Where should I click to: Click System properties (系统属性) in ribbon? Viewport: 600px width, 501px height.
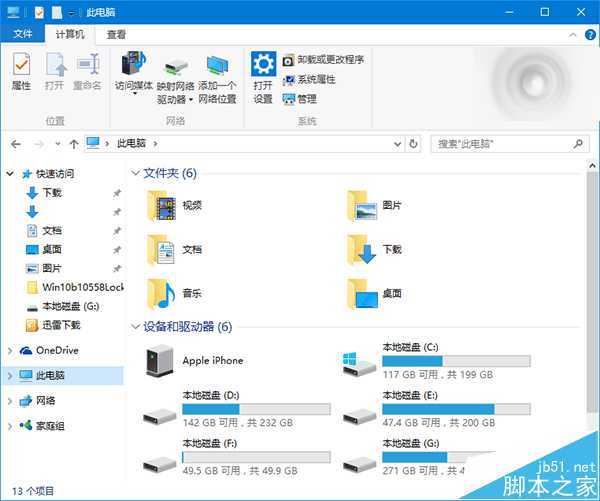coord(309,80)
